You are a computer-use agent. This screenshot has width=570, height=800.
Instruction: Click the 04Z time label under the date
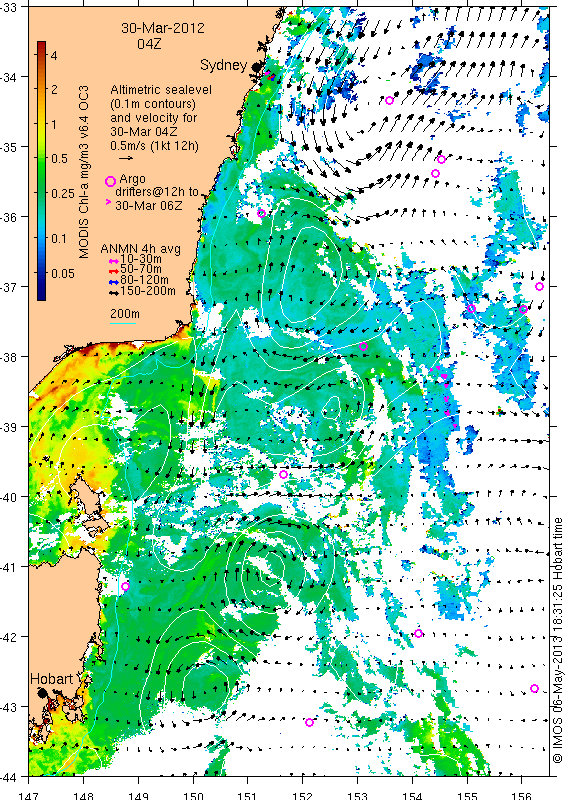coord(150,44)
